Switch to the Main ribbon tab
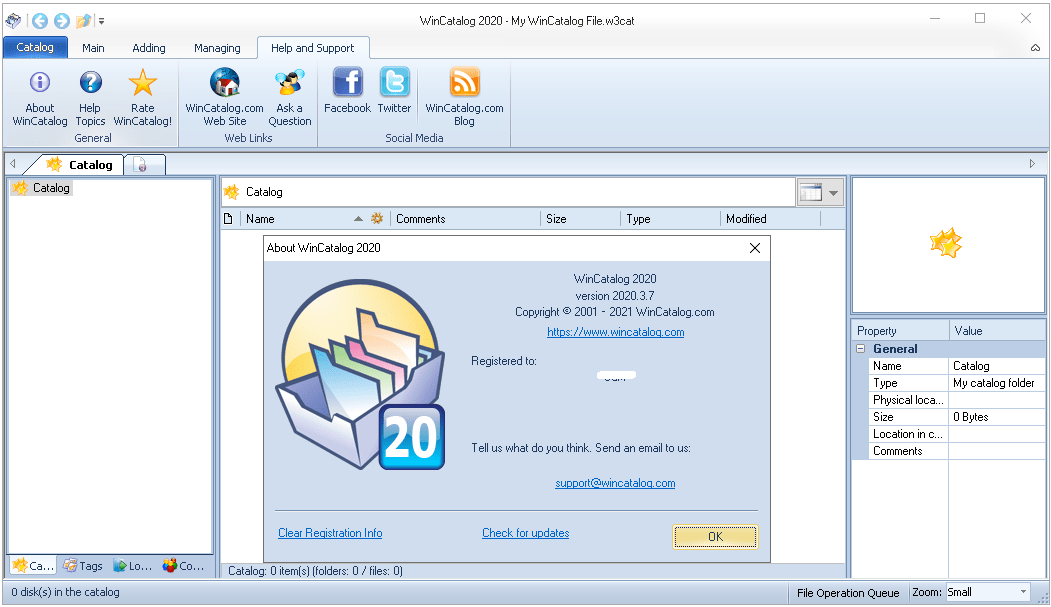1051x607 pixels. [93, 48]
